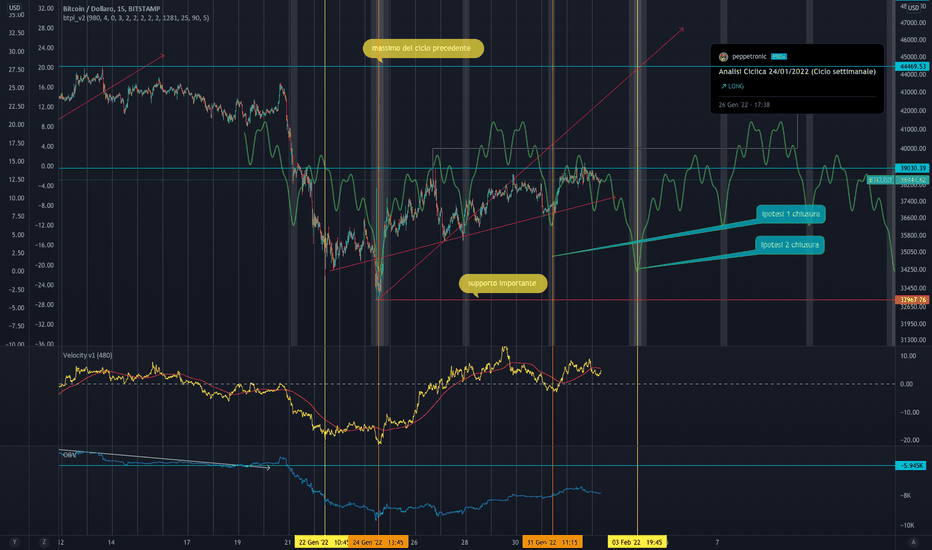
Task: Click the 24 Gen '22 13:45 time marker
Action: pos(378,542)
